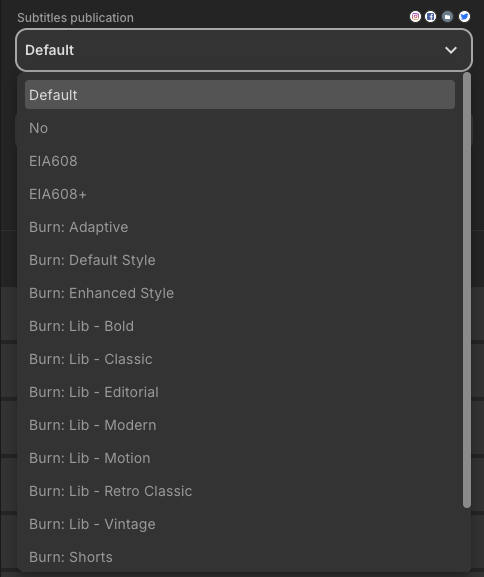
Task: Select the highlighted Default option
Action: [x=240, y=95]
